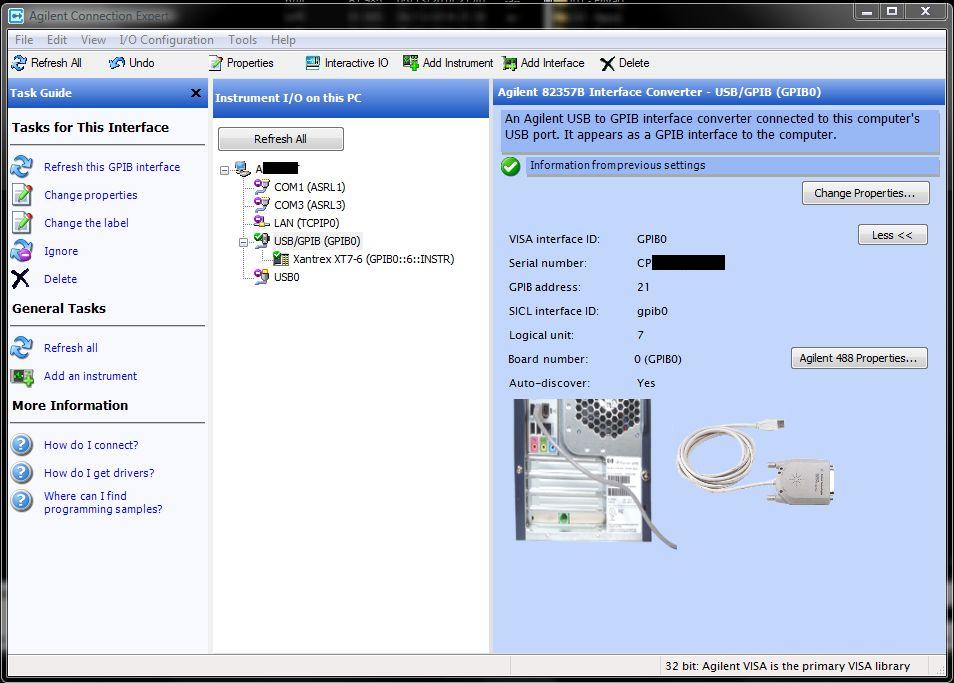Viewport: 954px width, 683px height.
Task: Click the Agilent 488 Properties... button
Action: [858, 358]
